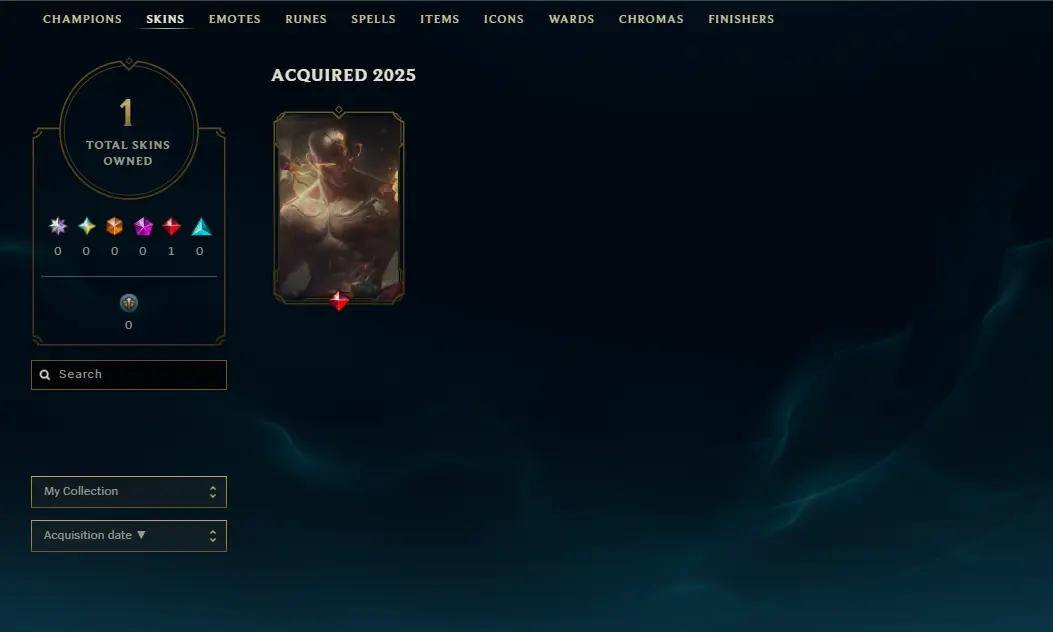
Task: Click the yellow-green Ultimate tier gem icon
Action: (x=87, y=226)
